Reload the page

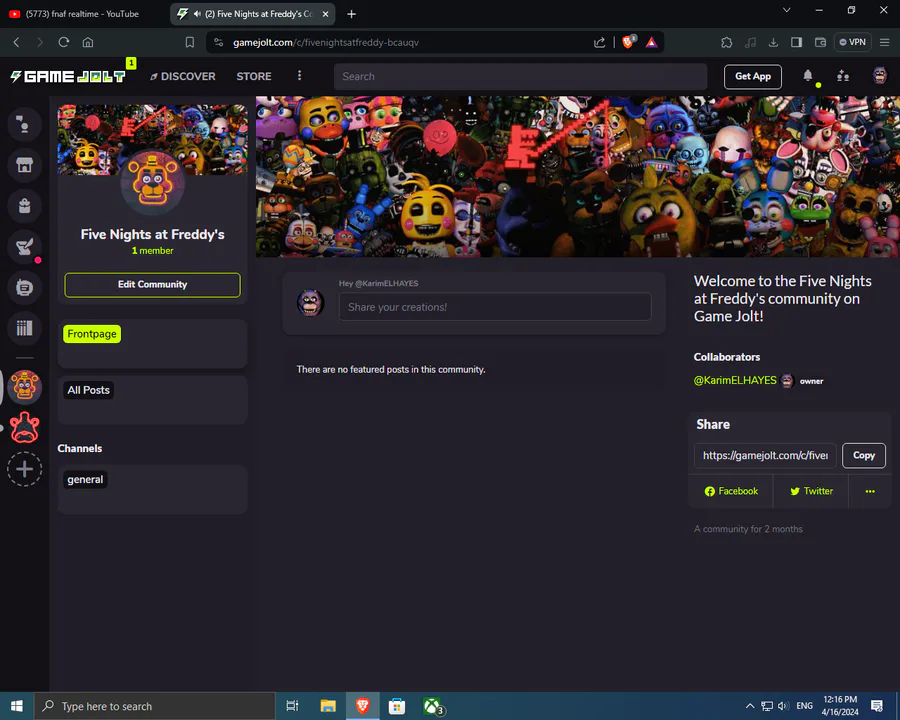[64, 42]
